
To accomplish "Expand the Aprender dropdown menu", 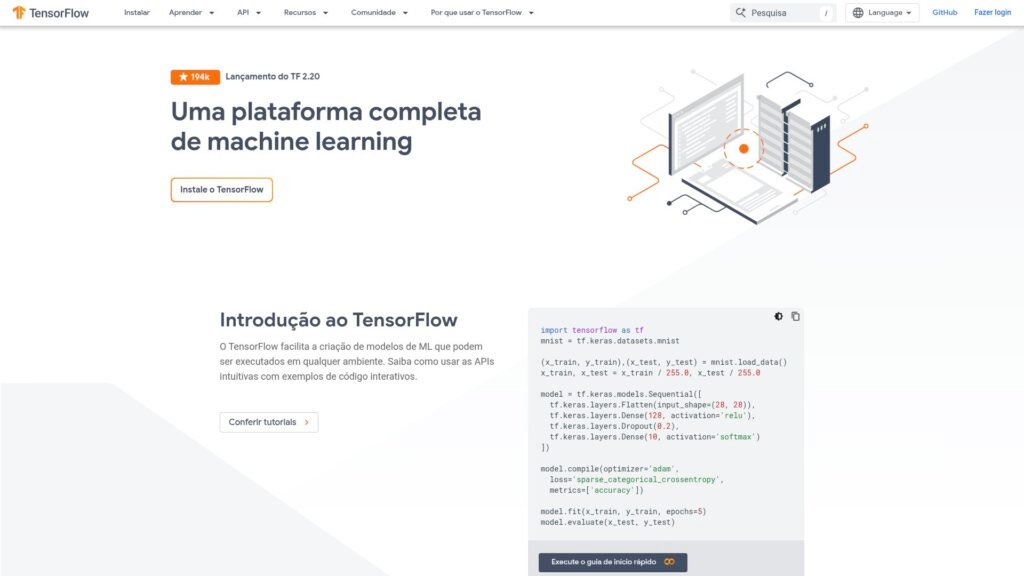I will 191,13.
